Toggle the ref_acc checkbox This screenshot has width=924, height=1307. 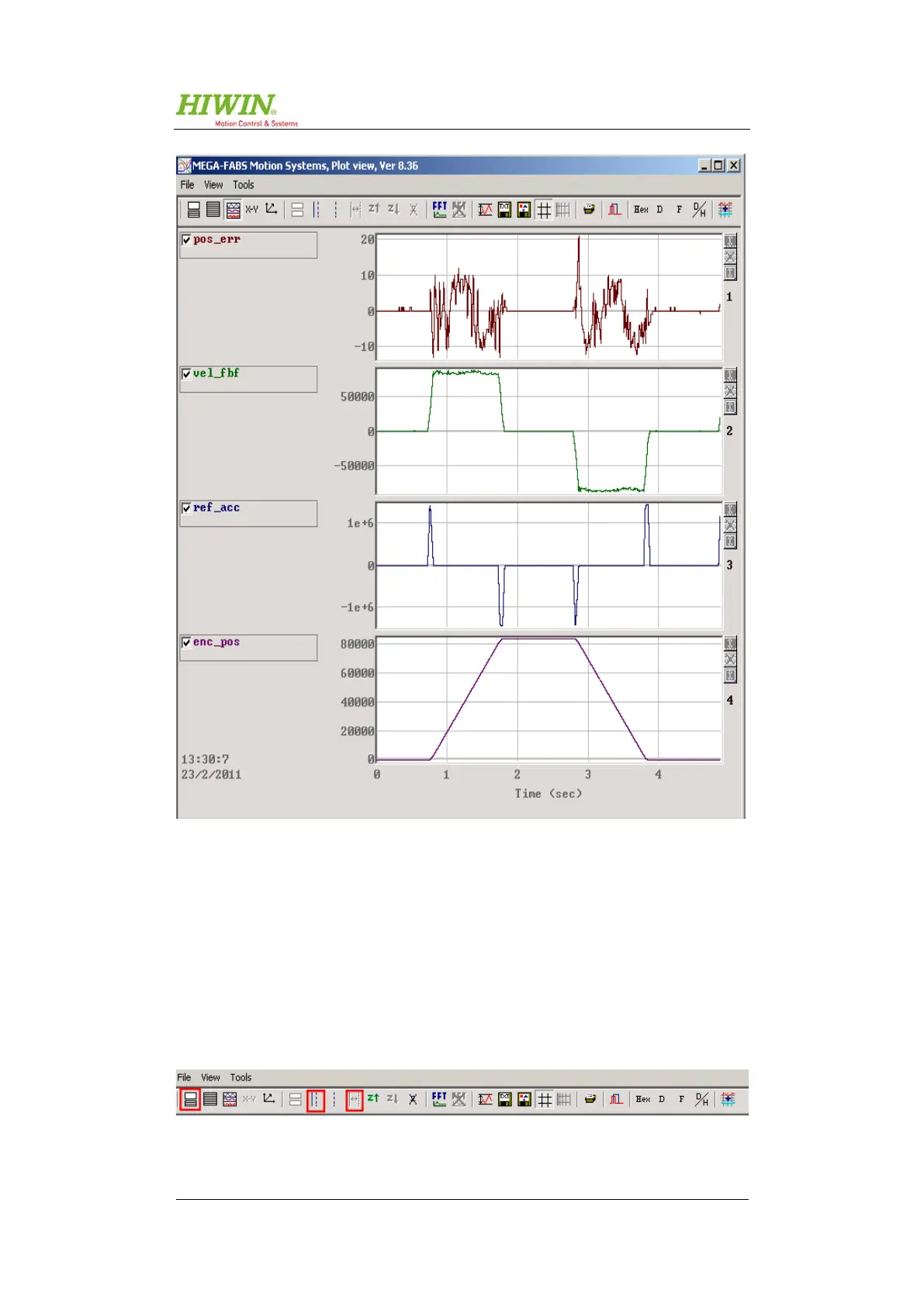(186, 508)
